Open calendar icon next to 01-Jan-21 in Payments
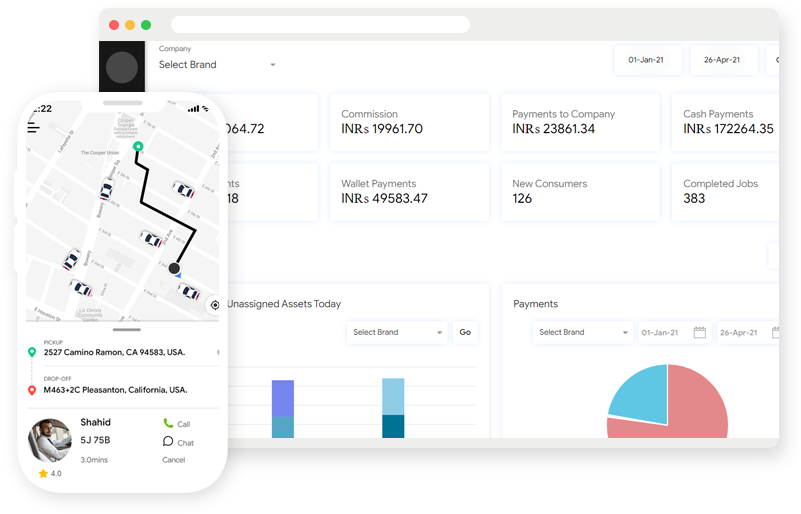The width and height of the screenshot is (801, 514). 699,333
